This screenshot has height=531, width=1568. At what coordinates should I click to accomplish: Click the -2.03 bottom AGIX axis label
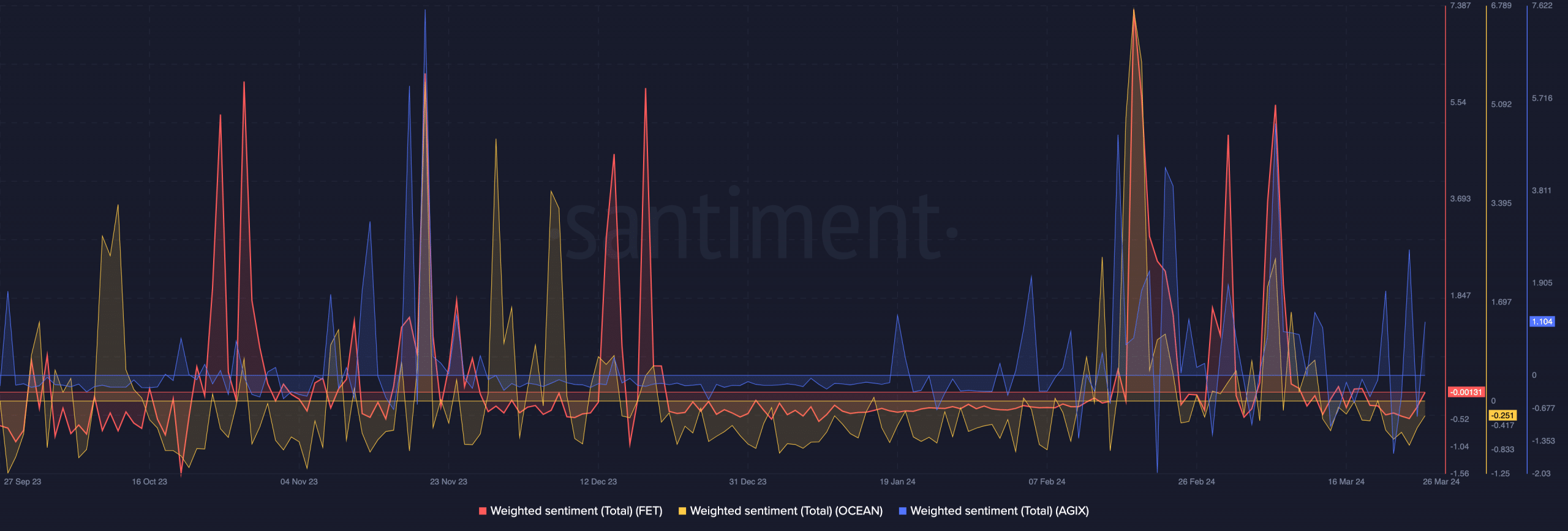[1542, 473]
